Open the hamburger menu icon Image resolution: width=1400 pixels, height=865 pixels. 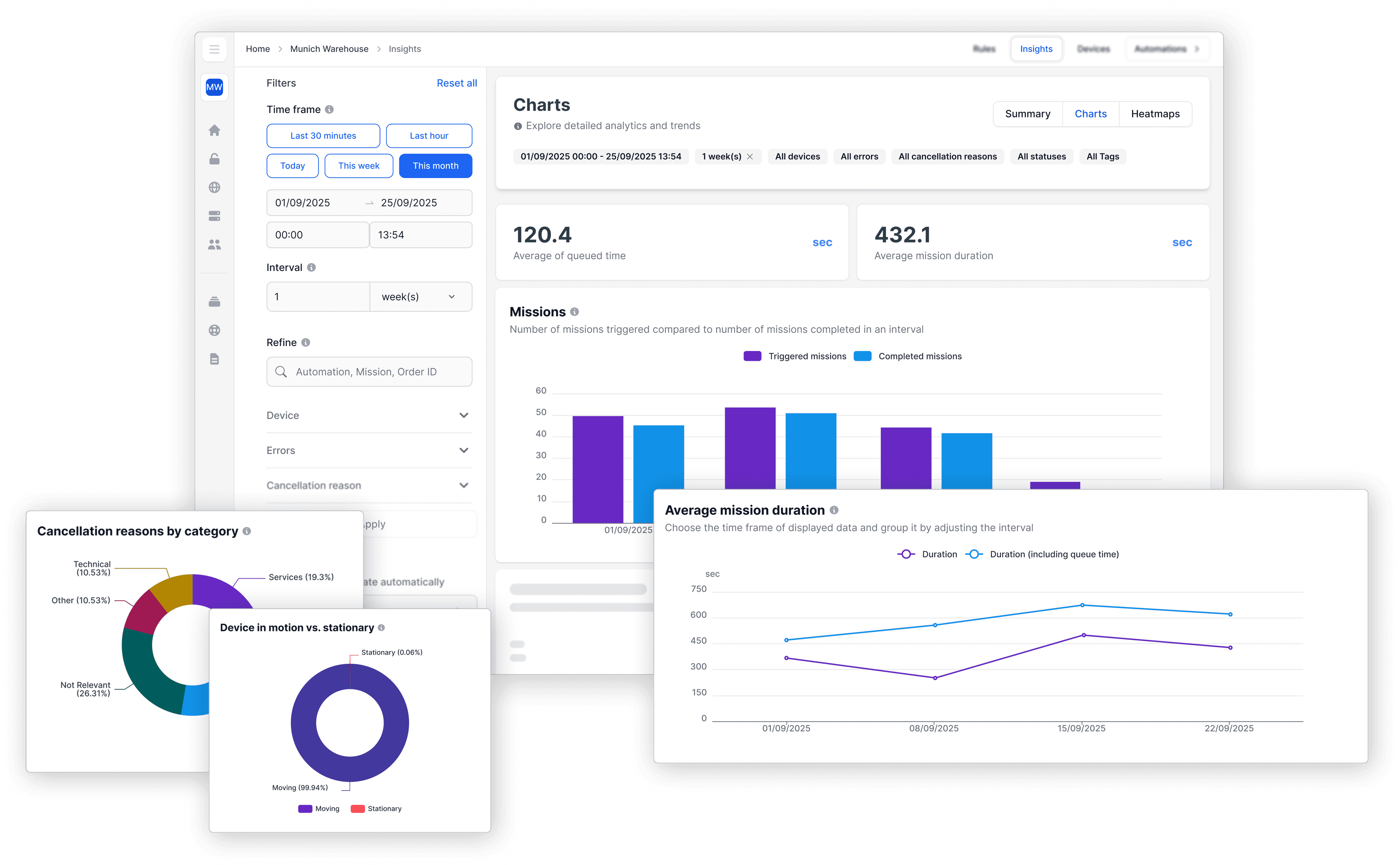214,49
